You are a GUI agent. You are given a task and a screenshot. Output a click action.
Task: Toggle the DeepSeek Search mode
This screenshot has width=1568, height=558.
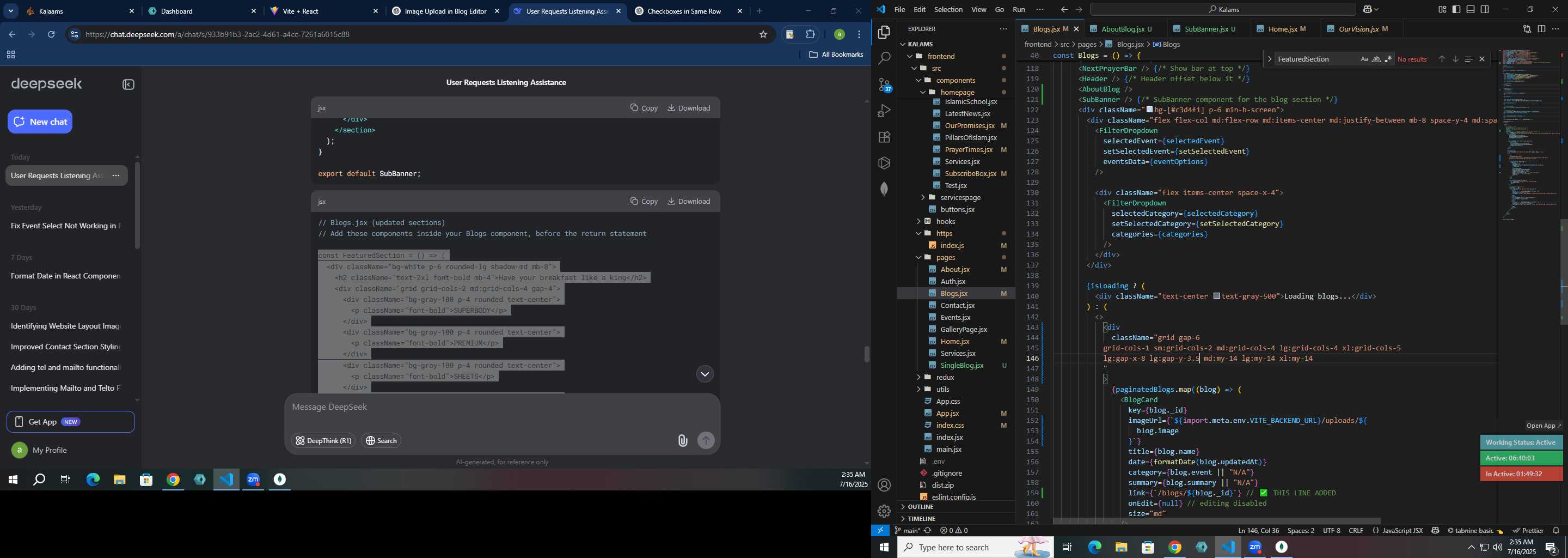click(x=381, y=440)
